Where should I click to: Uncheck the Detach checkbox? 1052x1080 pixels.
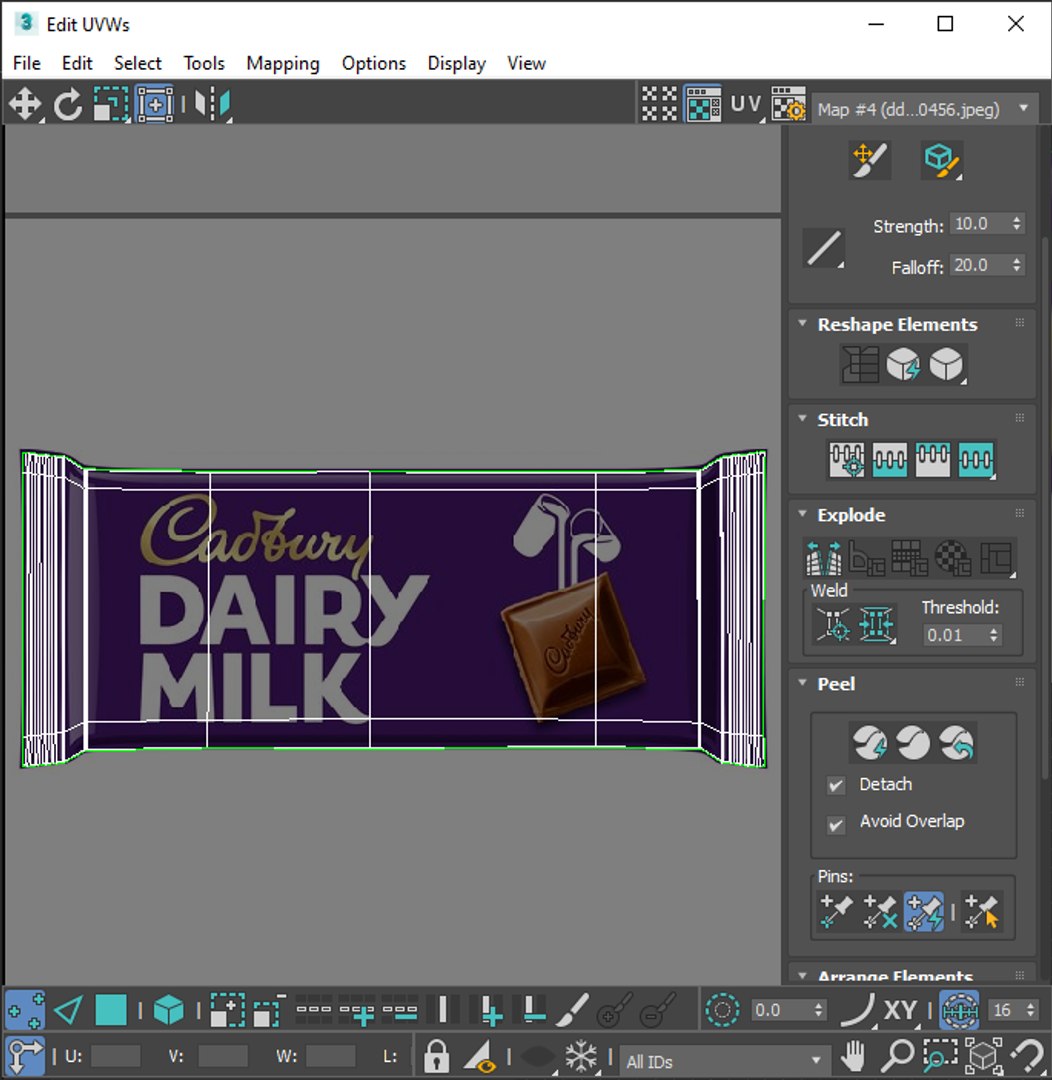836,785
